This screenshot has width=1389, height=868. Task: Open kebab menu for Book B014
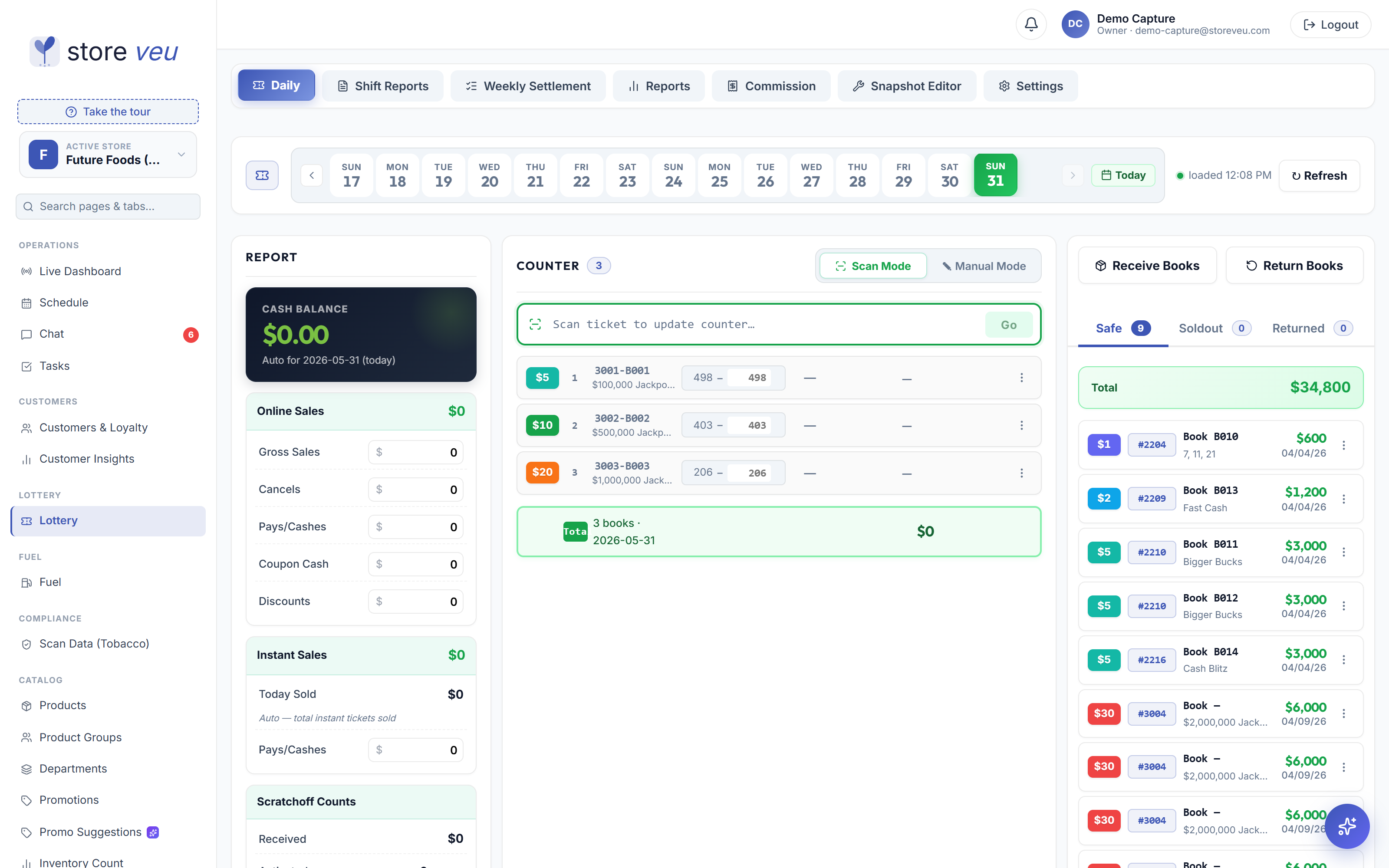(1344, 660)
